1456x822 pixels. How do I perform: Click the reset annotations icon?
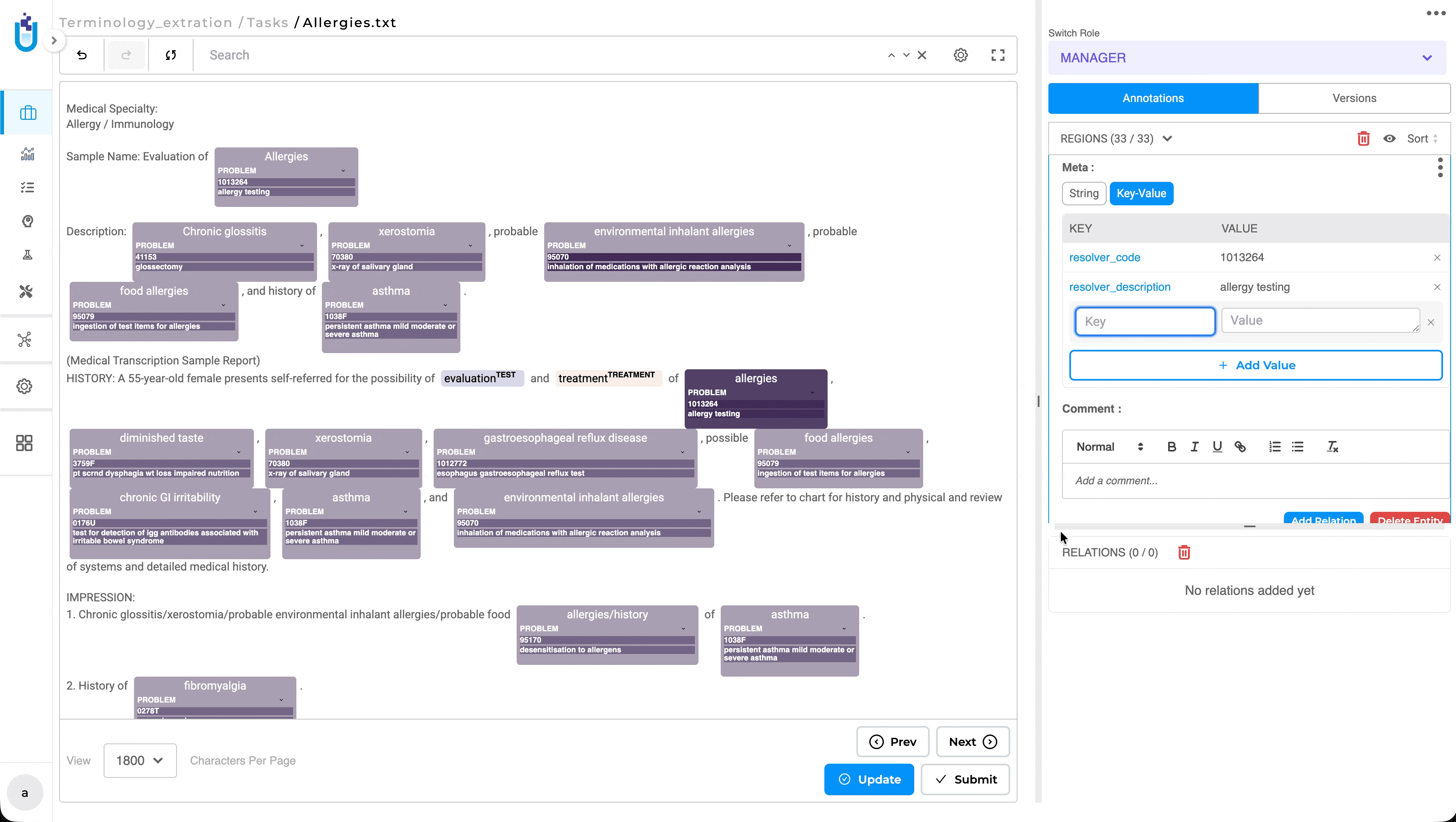171,55
